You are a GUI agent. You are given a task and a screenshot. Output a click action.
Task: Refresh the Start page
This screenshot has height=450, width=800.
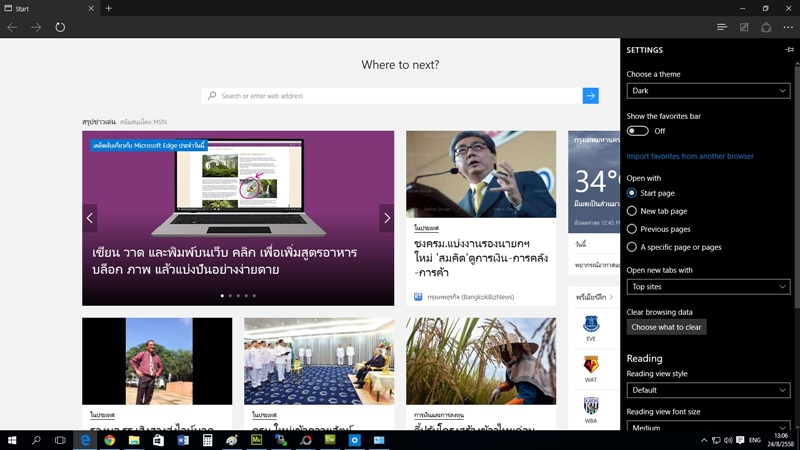60,27
